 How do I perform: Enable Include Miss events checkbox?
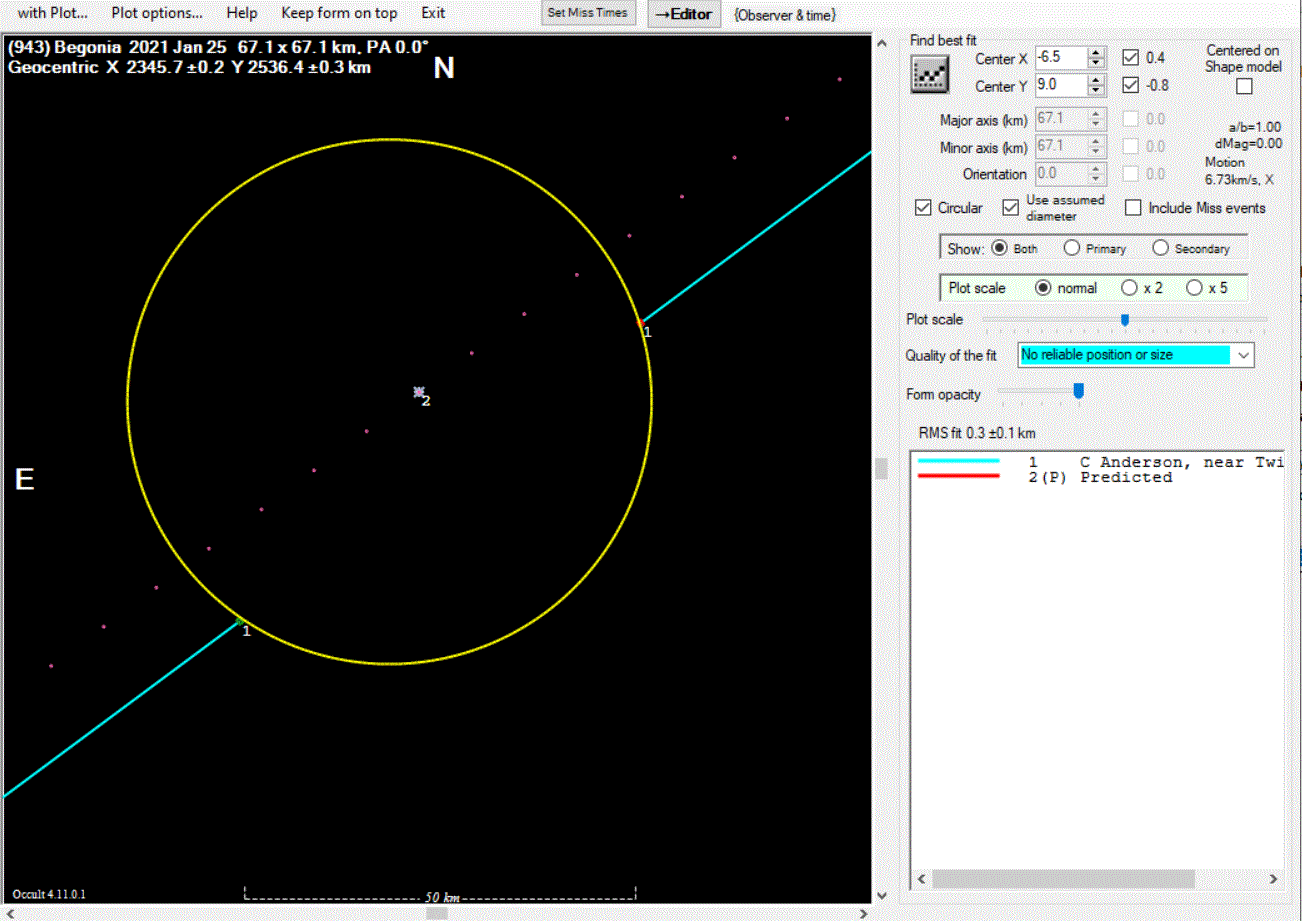[1133, 208]
